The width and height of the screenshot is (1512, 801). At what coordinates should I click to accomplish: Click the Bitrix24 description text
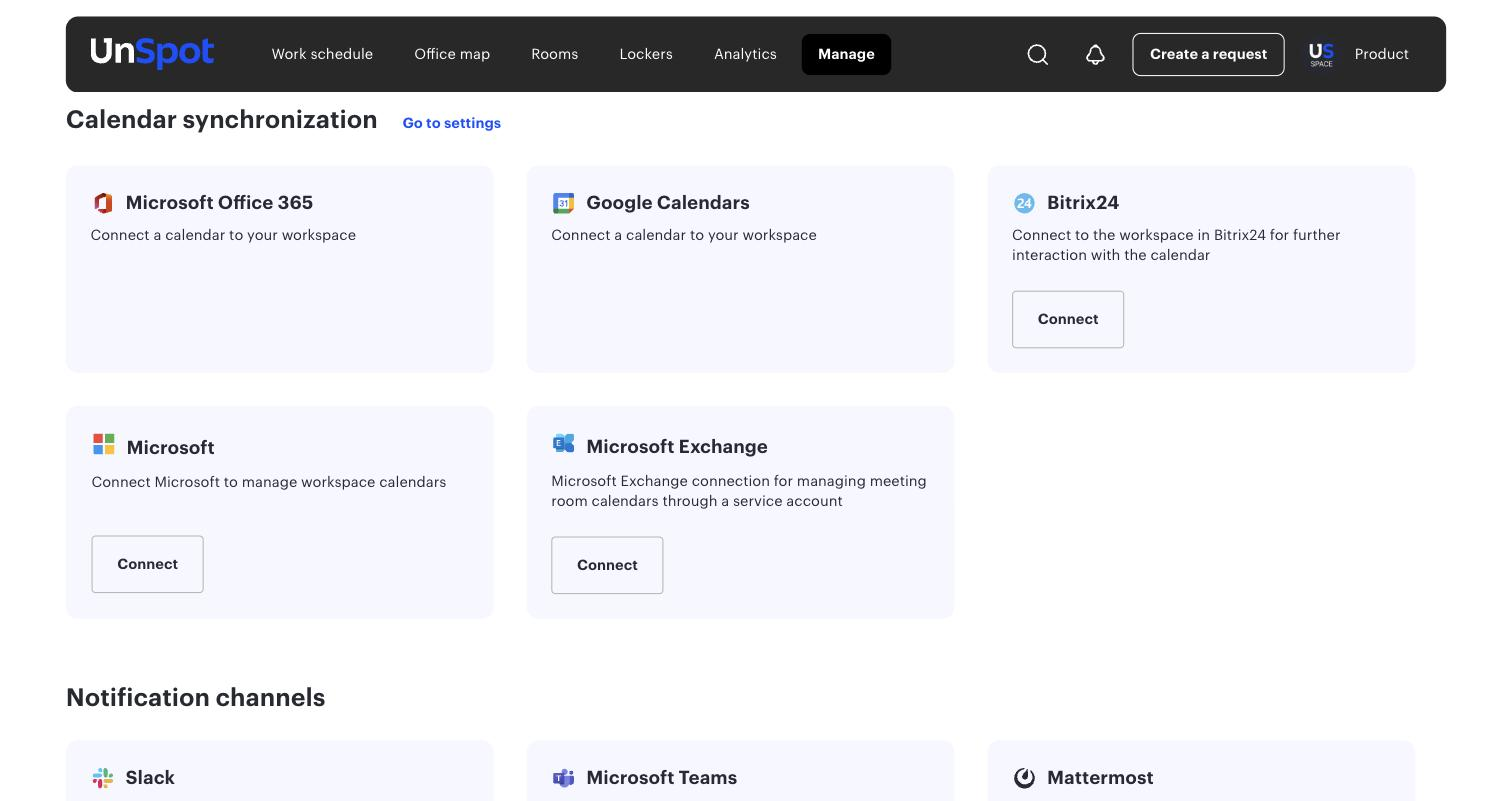pos(1176,245)
